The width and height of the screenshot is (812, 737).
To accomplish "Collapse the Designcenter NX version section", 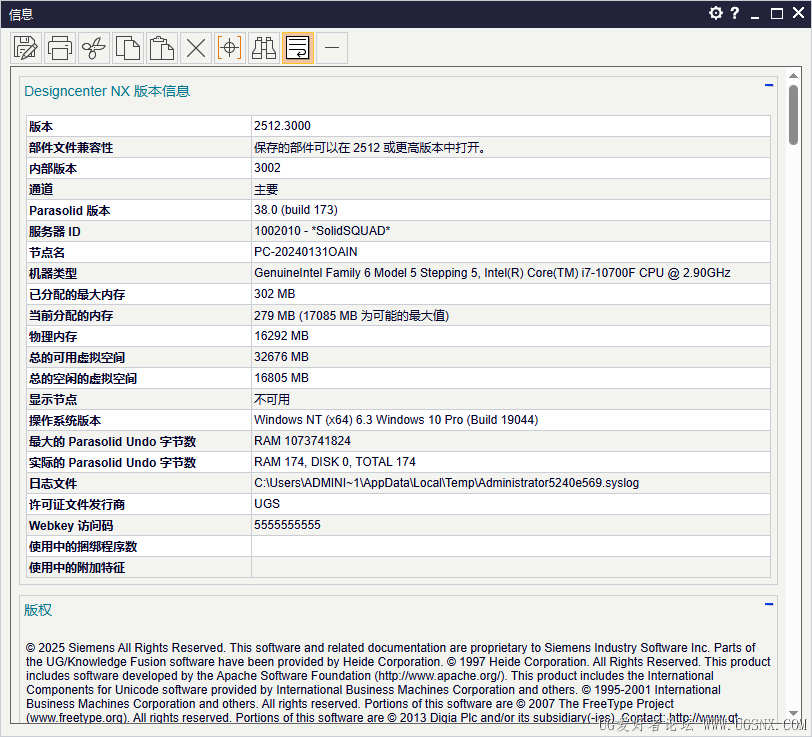I will coord(769,85).
